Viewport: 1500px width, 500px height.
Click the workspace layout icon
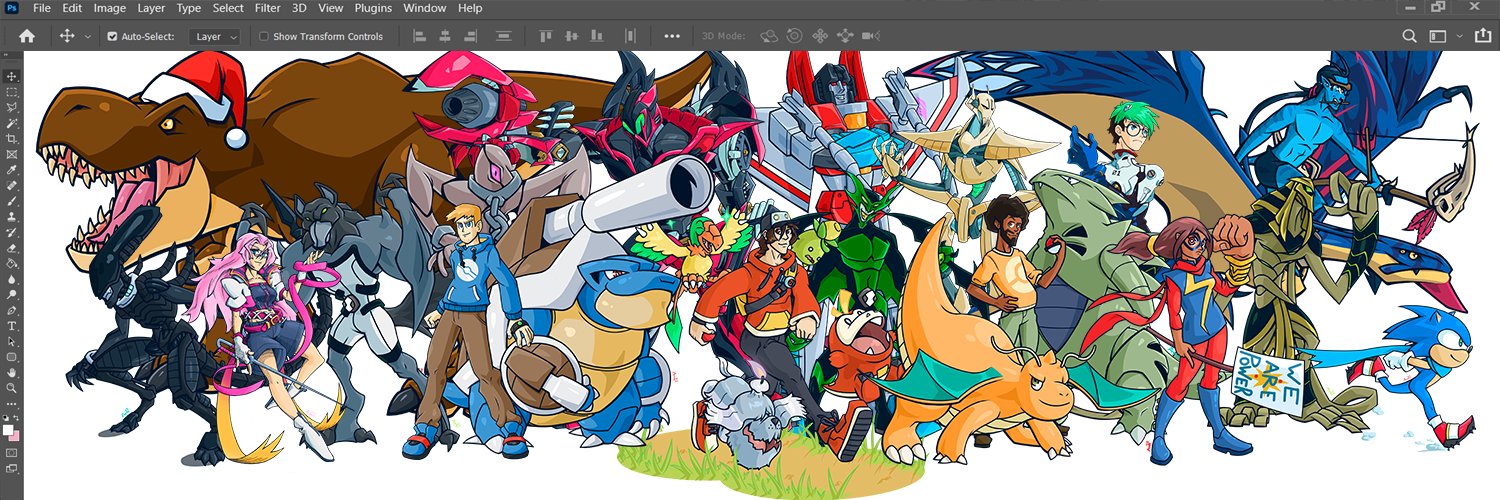tap(1437, 36)
